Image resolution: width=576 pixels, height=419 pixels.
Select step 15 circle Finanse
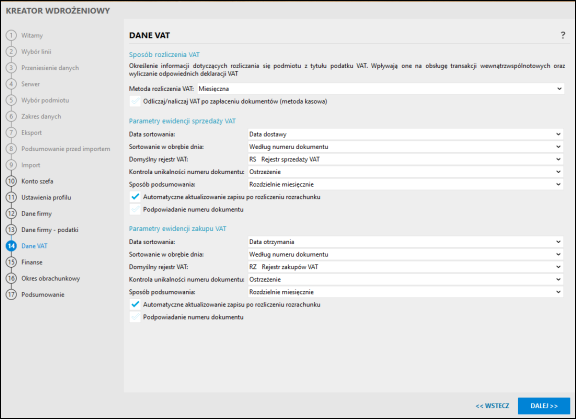[x=11, y=262]
